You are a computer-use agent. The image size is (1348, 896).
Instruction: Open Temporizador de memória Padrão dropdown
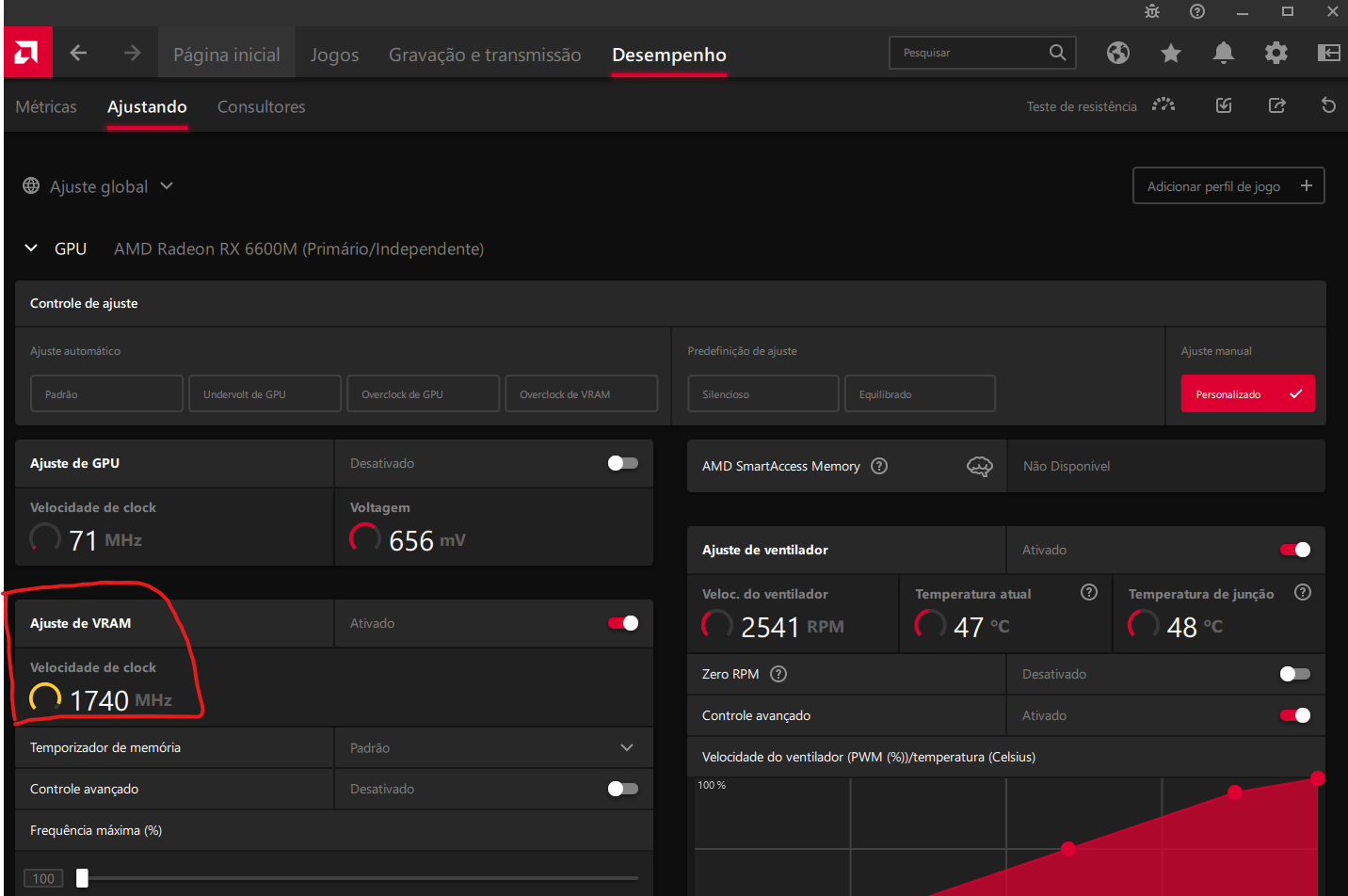click(x=493, y=747)
